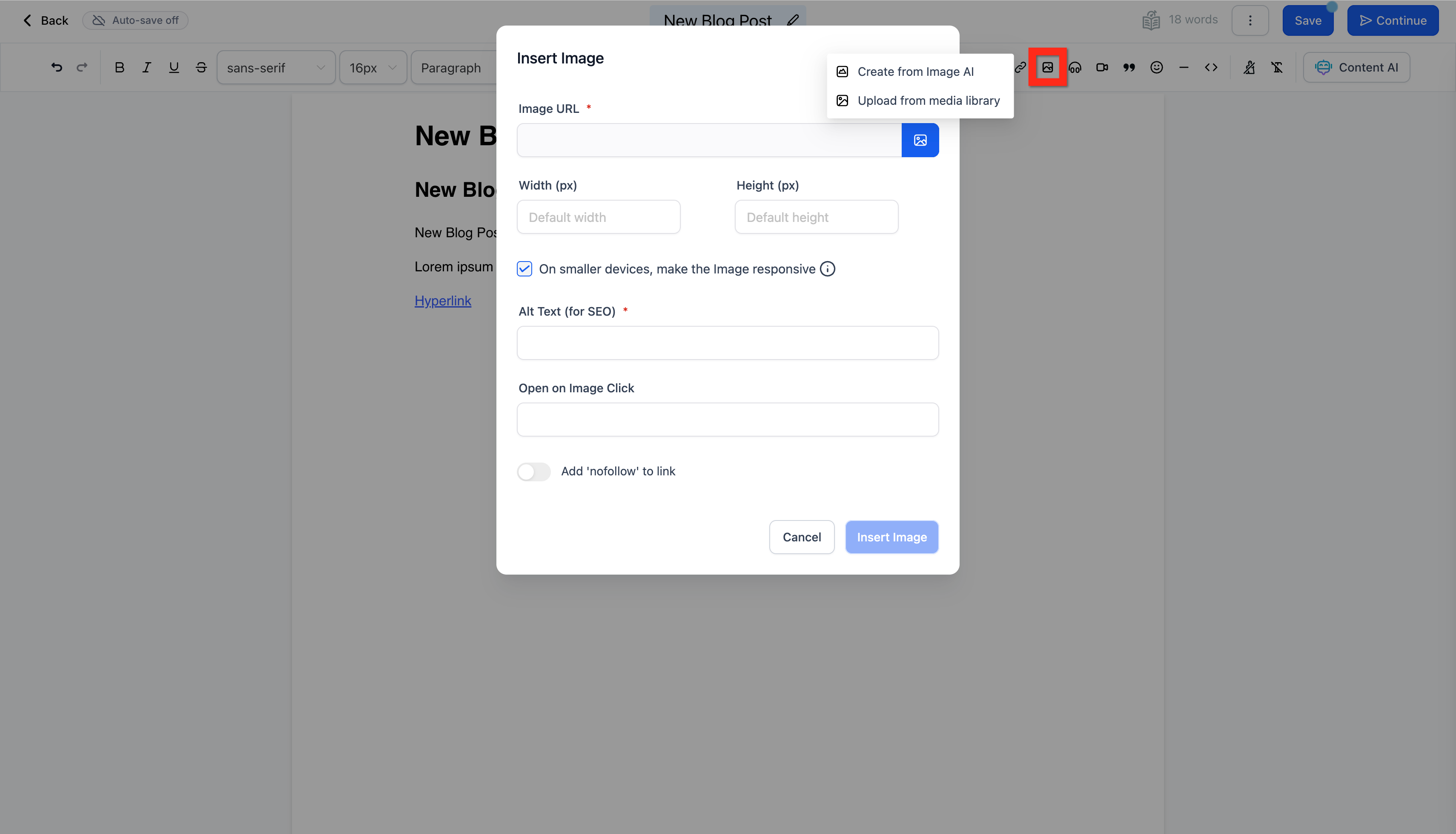The image size is (1456, 834).
Task: Toggle the Auto-save off pill
Action: pos(135,20)
